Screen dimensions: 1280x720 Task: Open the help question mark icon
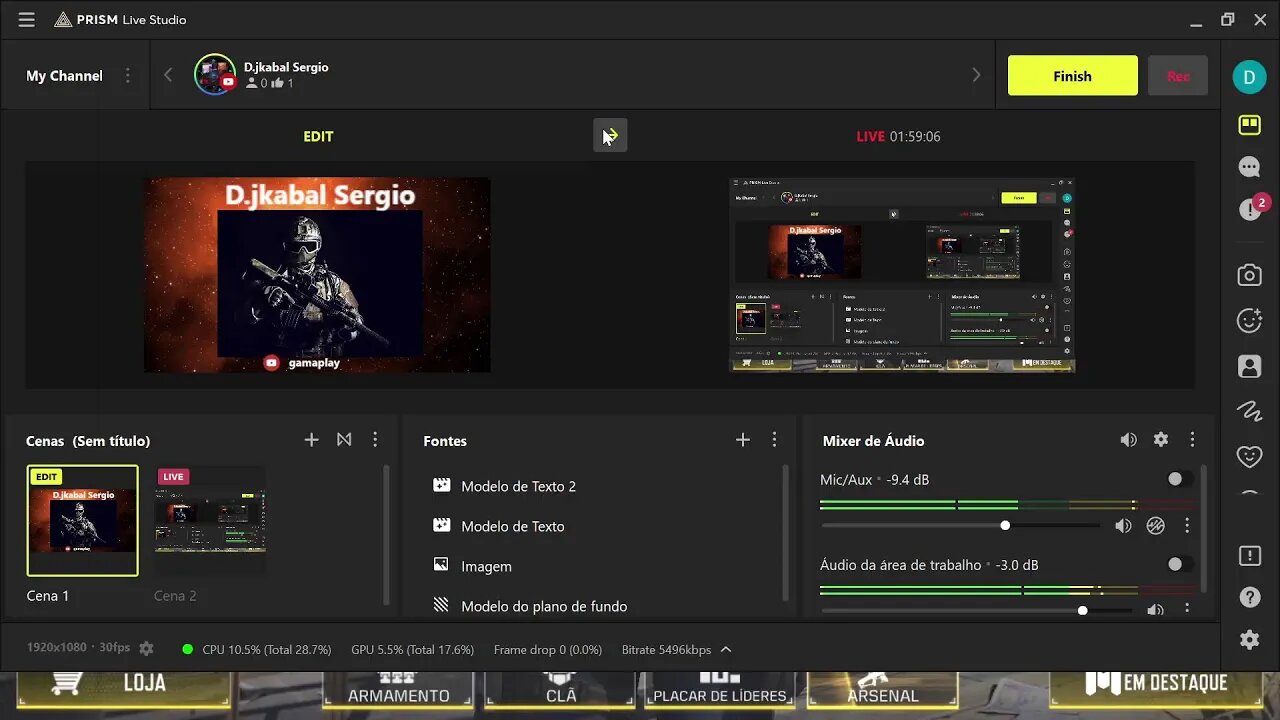click(x=1249, y=597)
